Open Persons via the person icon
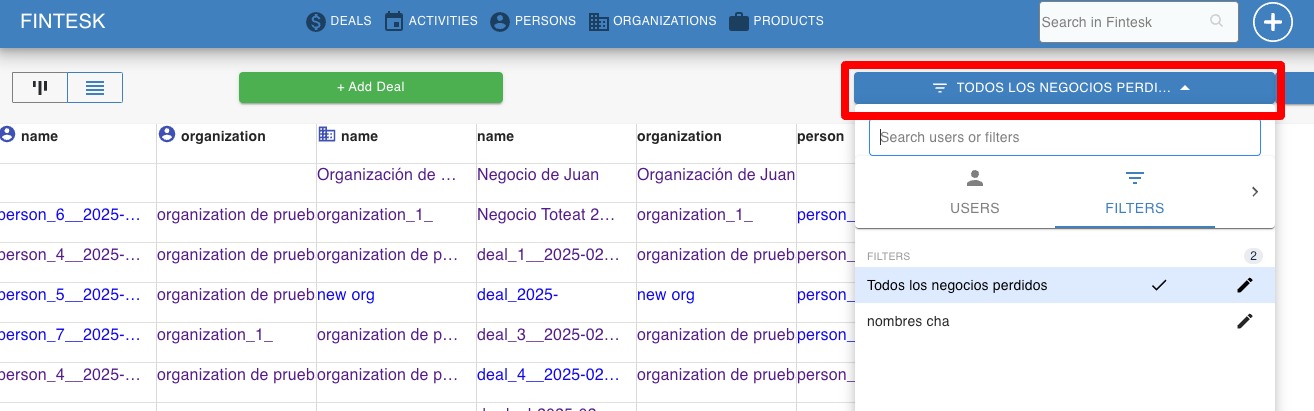Image resolution: width=1314 pixels, height=411 pixels. point(500,21)
